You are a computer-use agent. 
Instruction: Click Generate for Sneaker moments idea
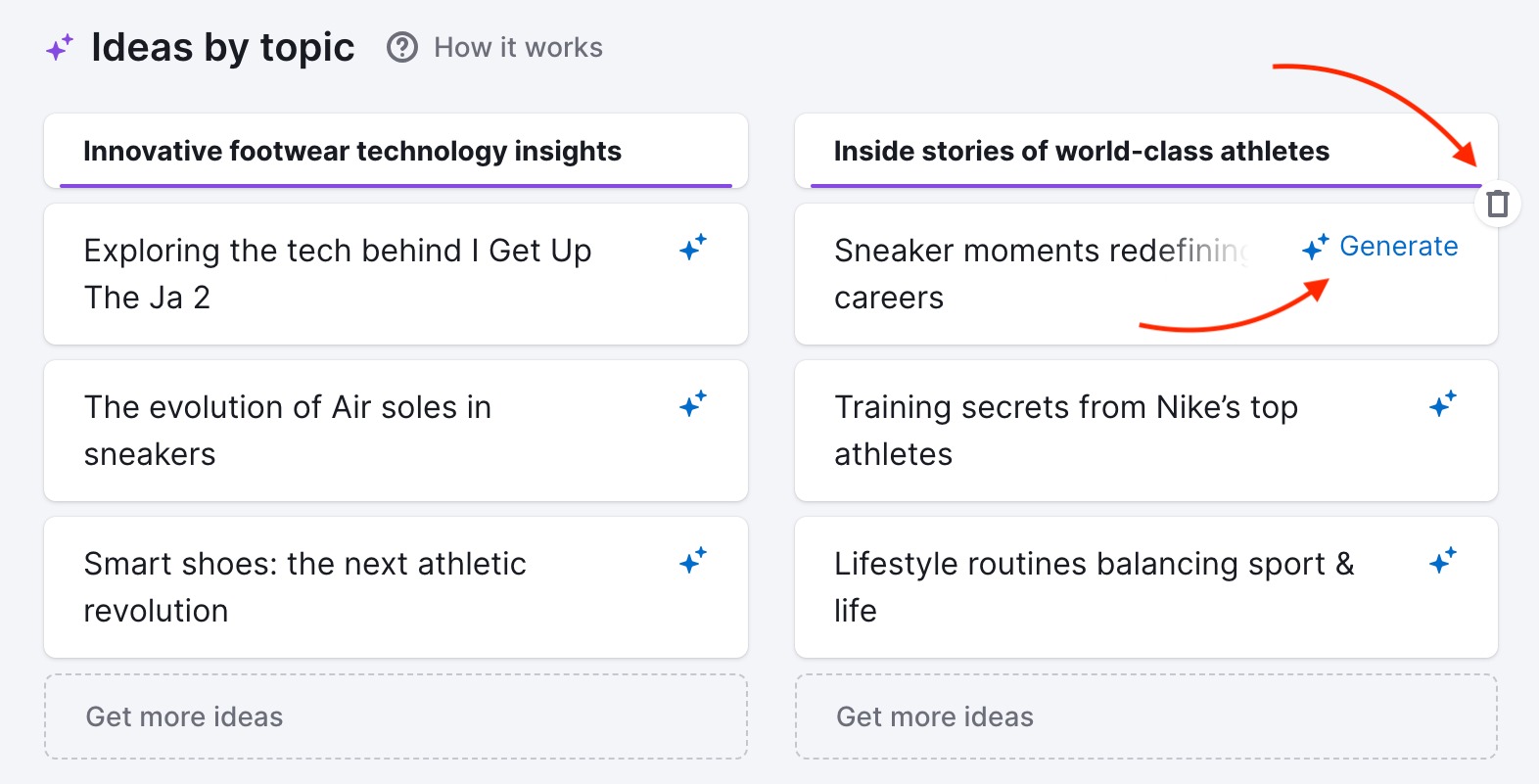(1380, 247)
